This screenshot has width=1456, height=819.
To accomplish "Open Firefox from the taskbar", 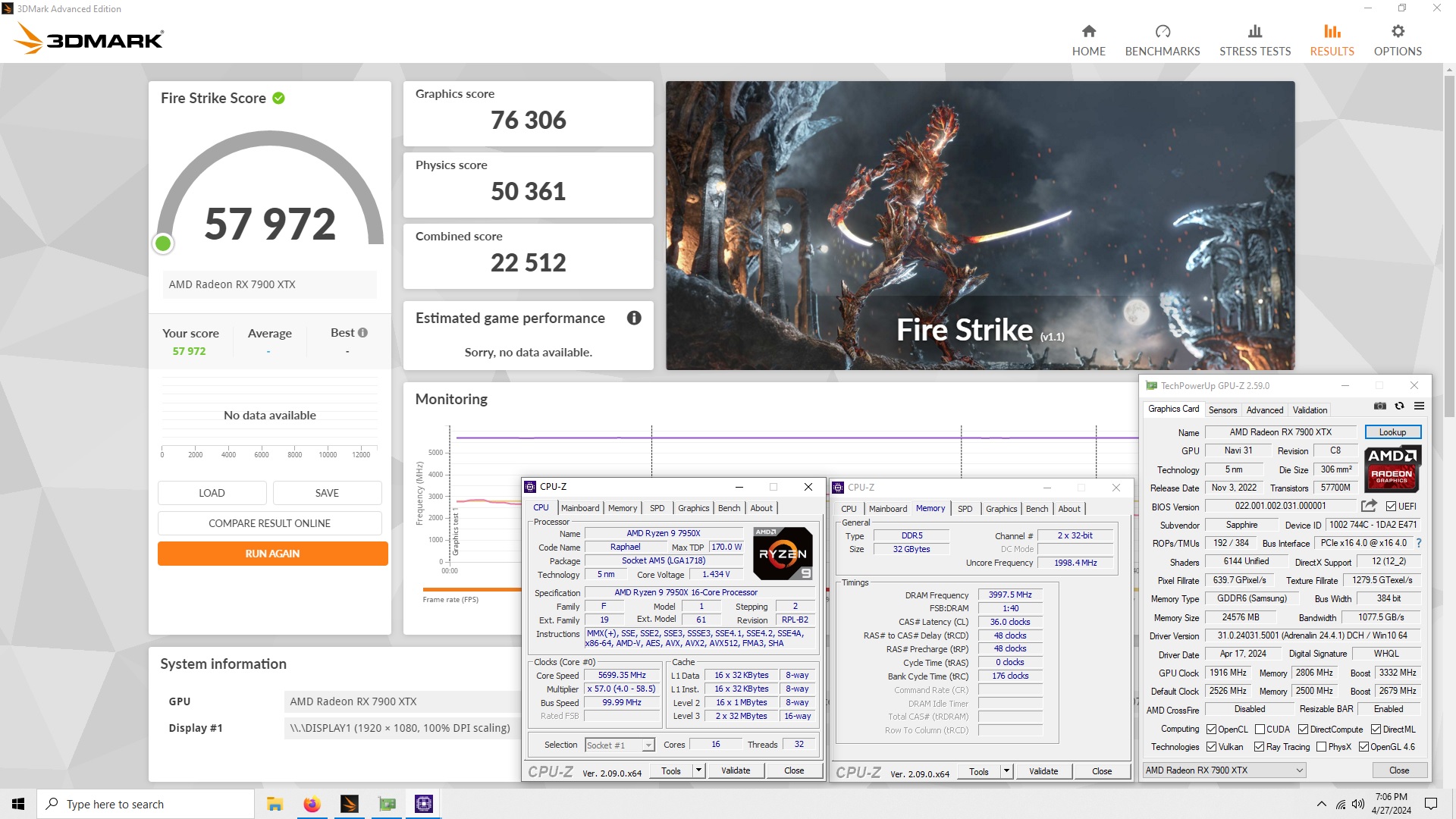I will (312, 804).
